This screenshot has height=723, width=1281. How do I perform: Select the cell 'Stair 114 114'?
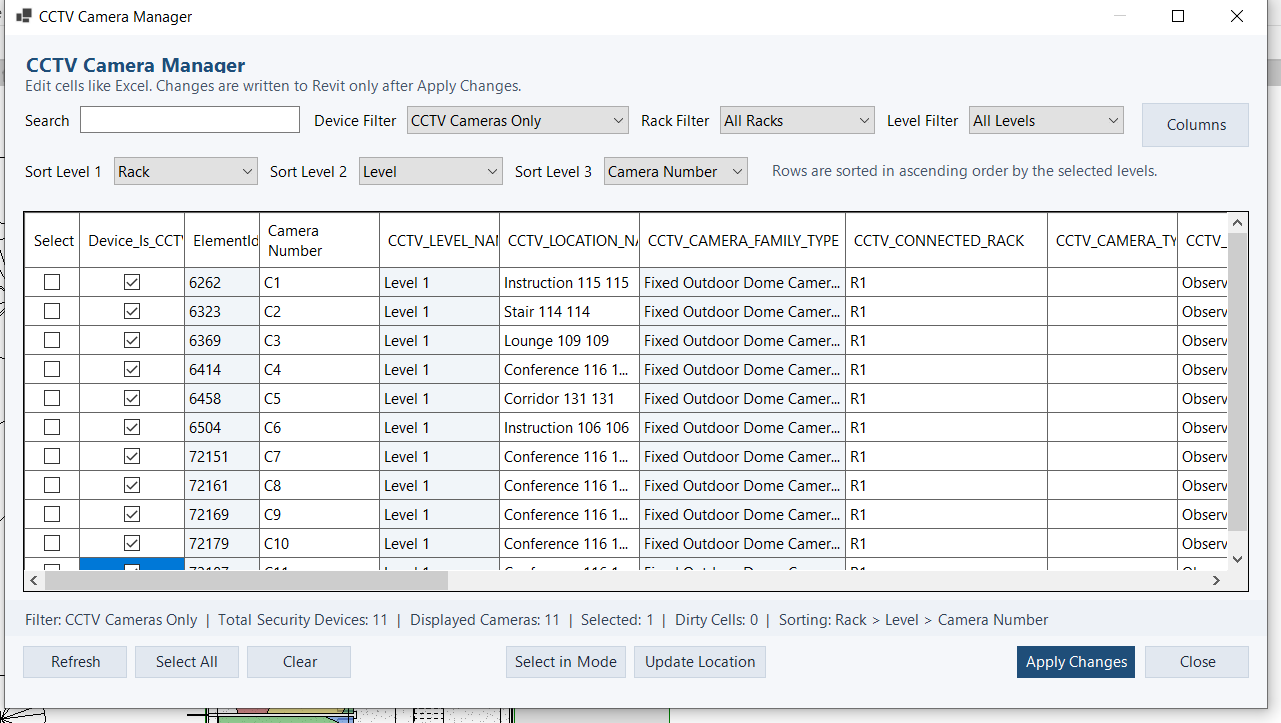[x=569, y=311]
